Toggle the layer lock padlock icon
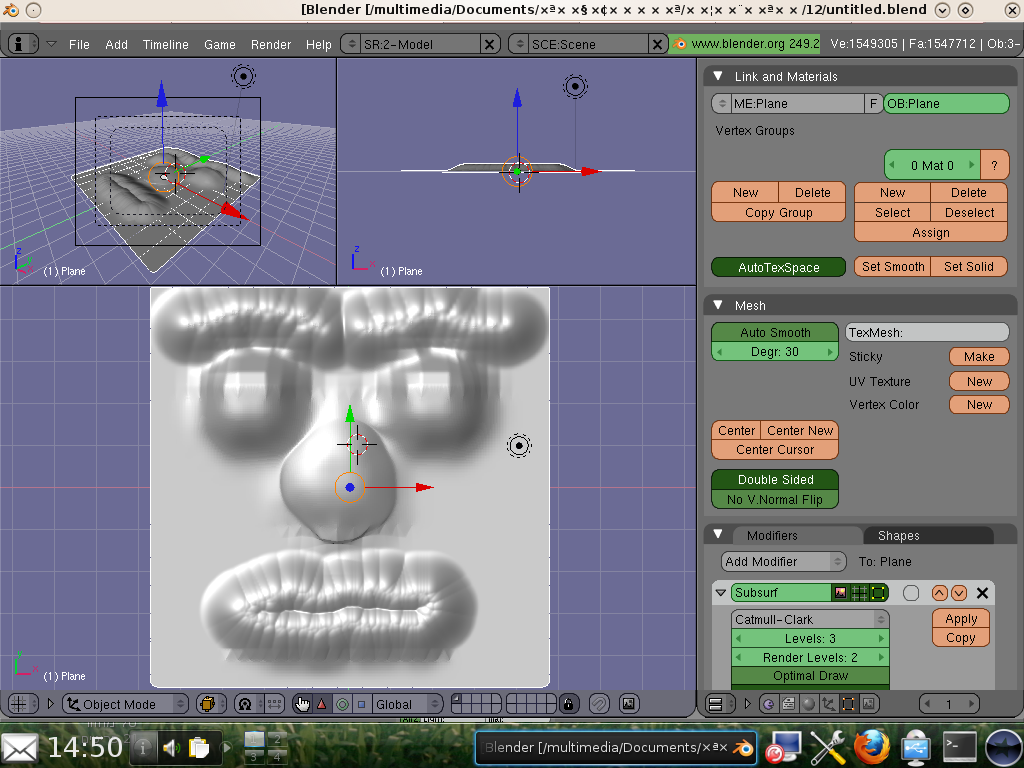The image size is (1024, 768). 568,704
